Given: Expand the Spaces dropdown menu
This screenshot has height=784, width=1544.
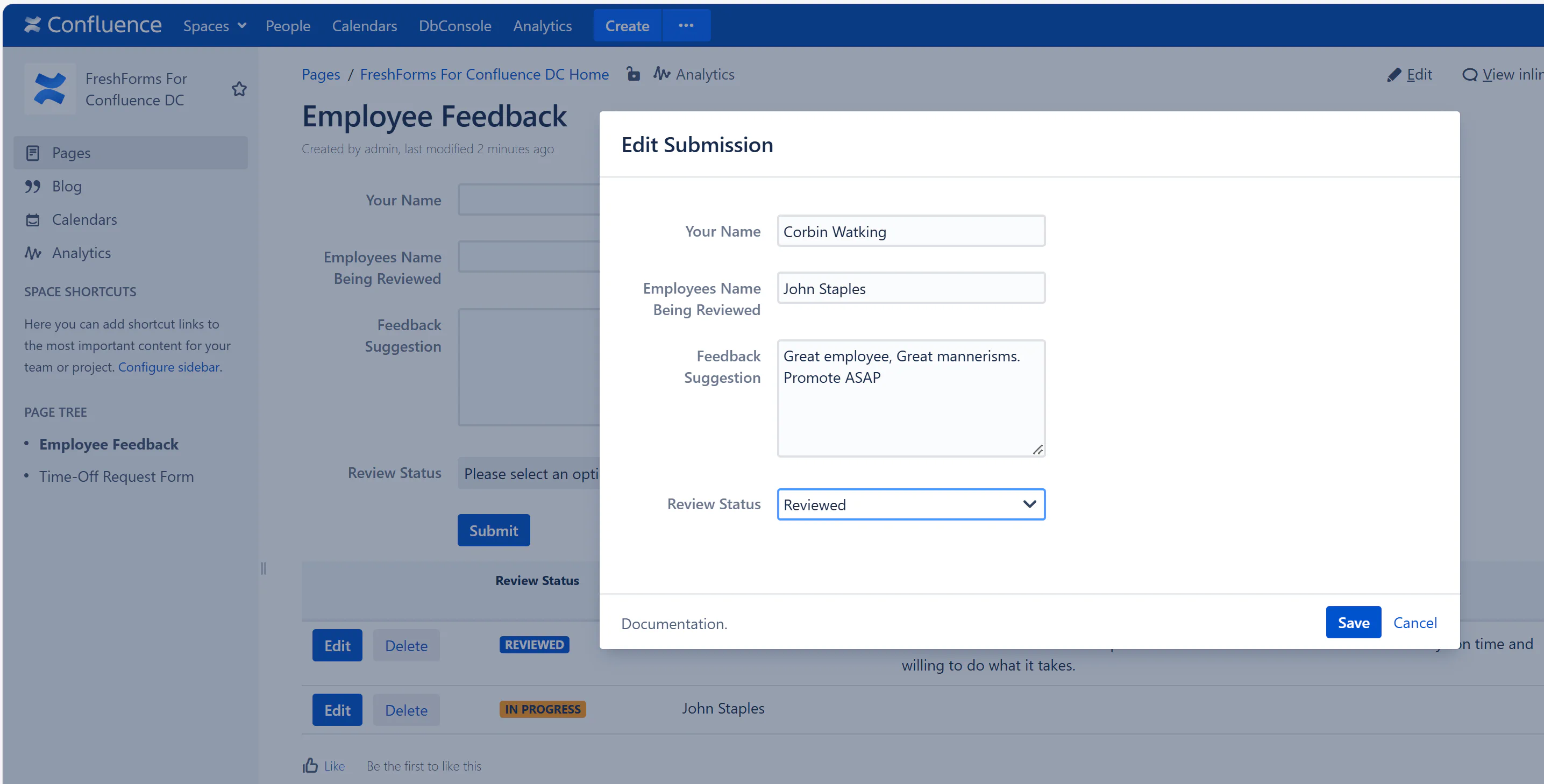Looking at the screenshot, I should pos(214,26).
